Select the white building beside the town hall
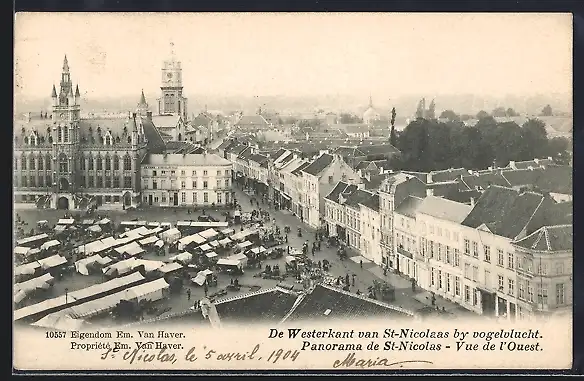The width and height of the screenshot is (584, 381). coord(186,180)
